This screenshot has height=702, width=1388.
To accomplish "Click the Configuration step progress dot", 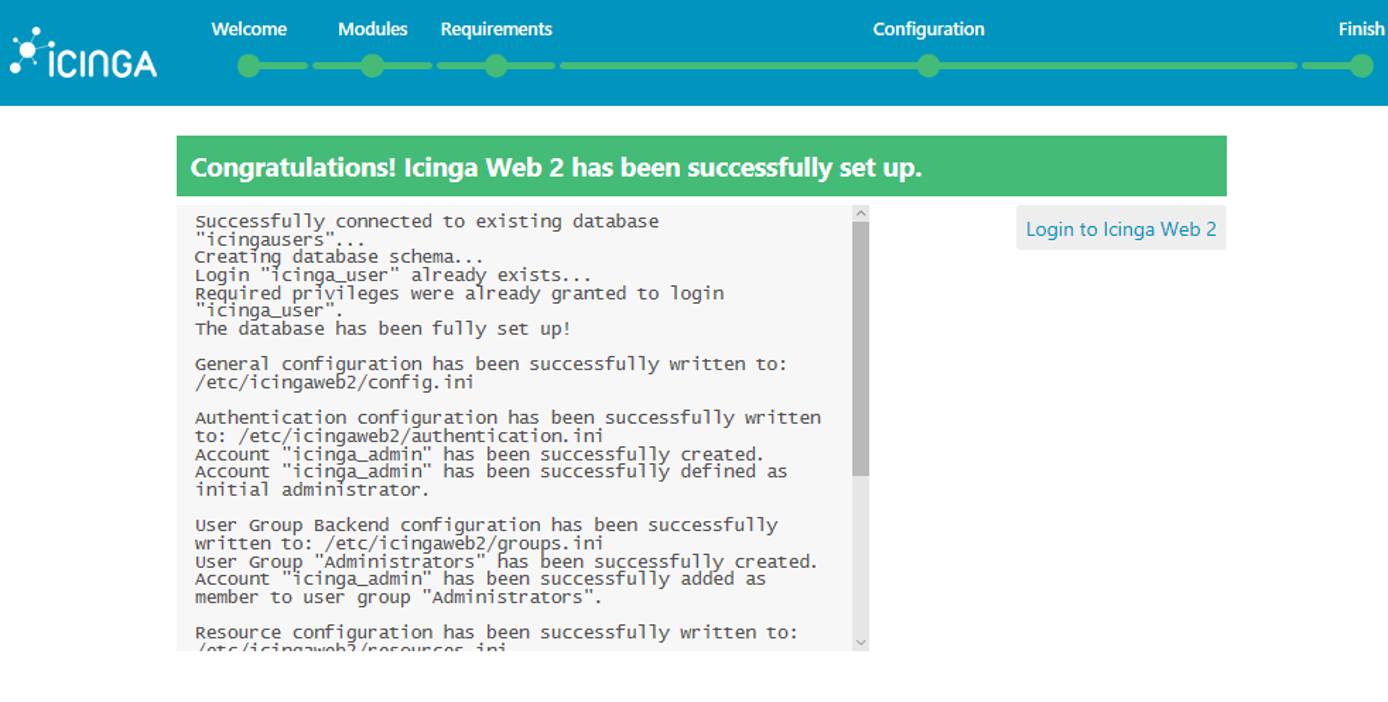I will coord(928,67).
